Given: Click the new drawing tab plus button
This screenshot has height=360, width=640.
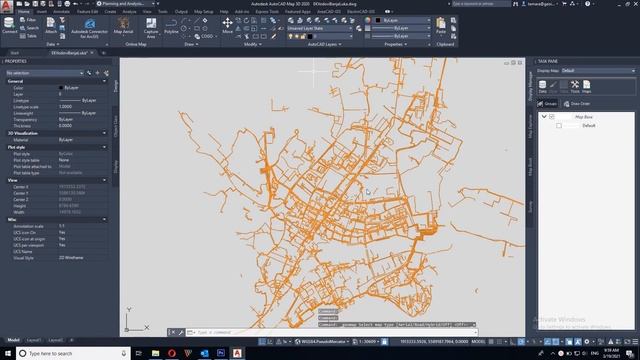Looking at the screenshot, I should [x=104, y=53].
